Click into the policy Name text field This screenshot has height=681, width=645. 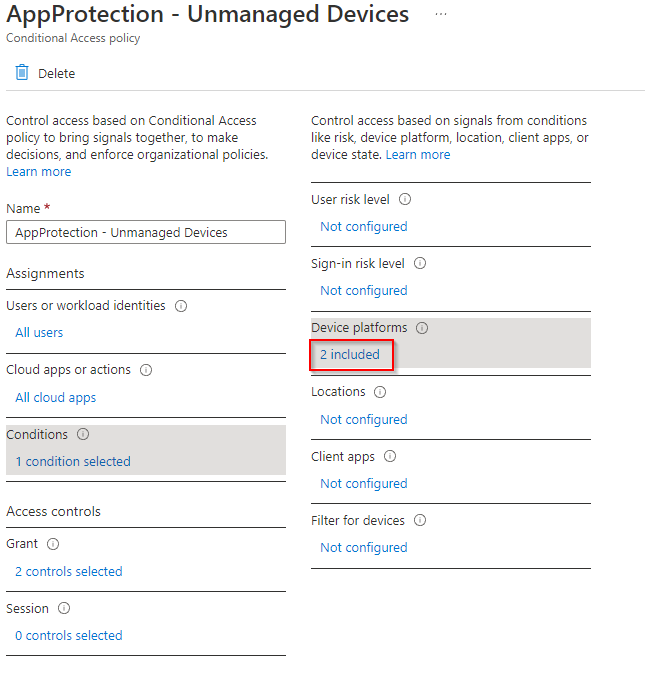point(145,232)
